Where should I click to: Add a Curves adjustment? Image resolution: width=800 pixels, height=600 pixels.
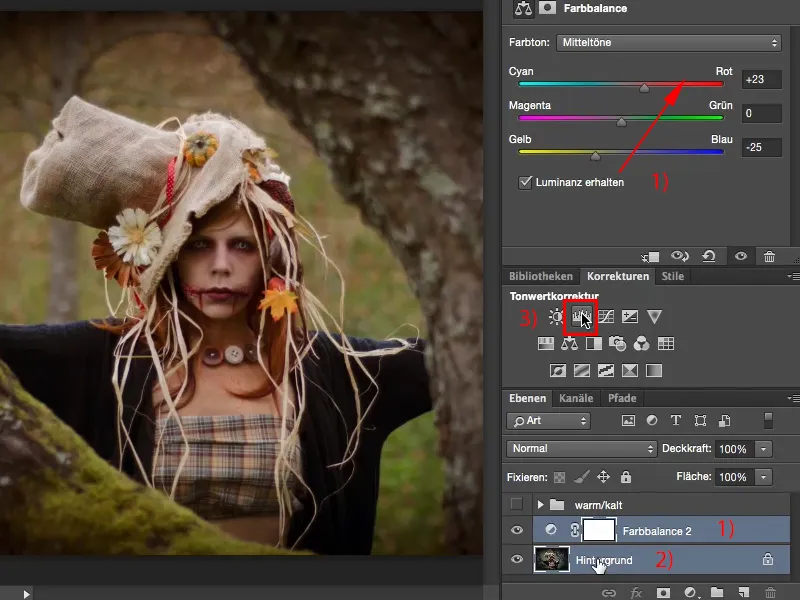tap(606, 317)
